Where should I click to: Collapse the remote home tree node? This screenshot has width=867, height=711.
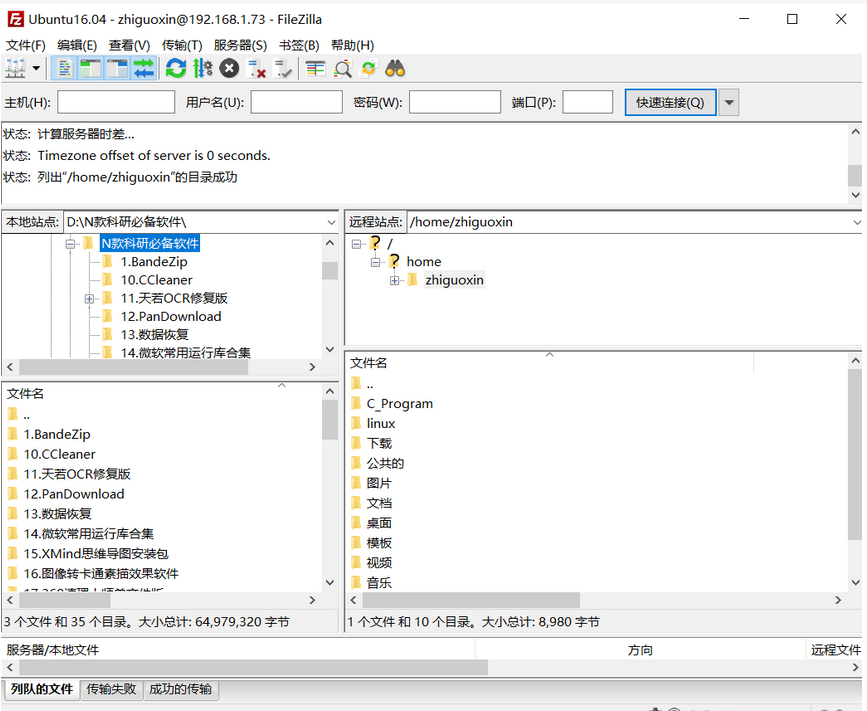pos(376,262)
